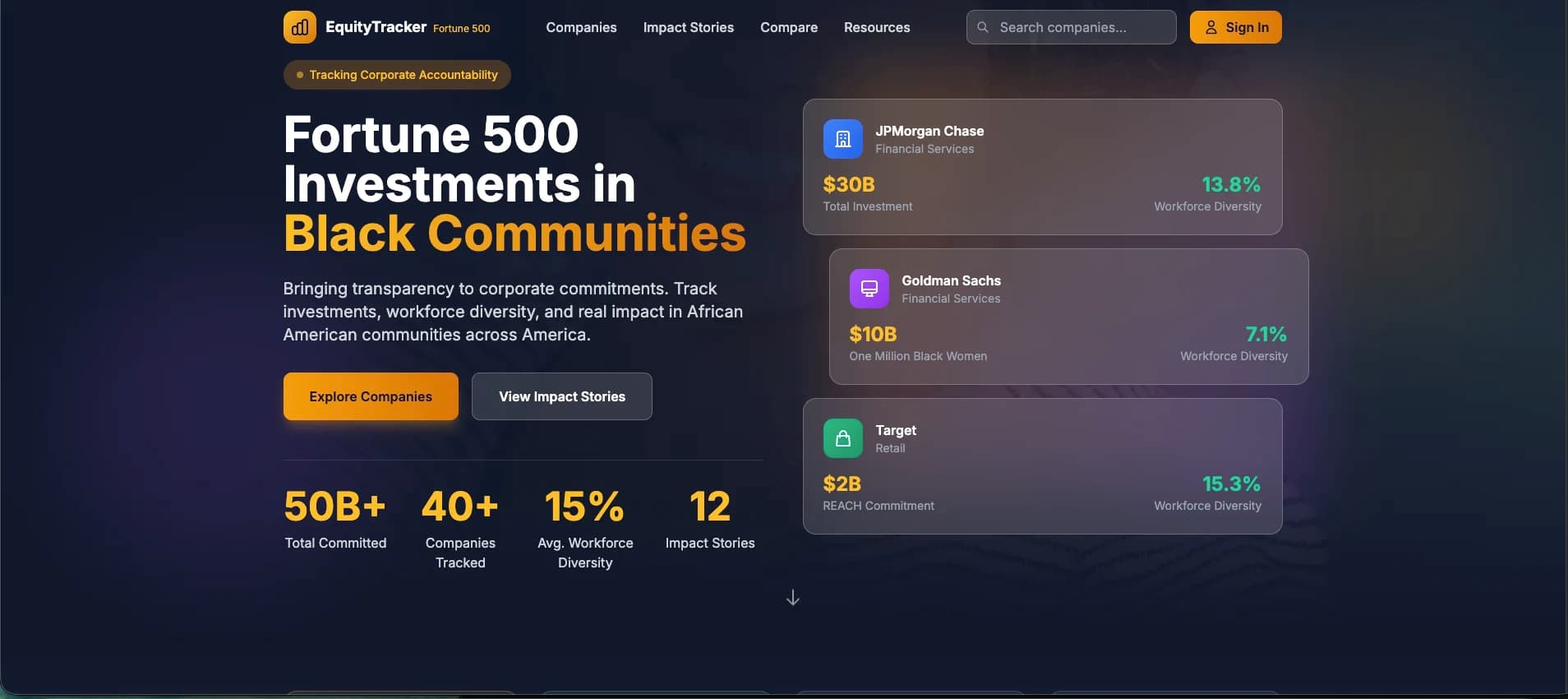Open Target's $2B REACH Commitment card
1568x699 pixels.
pos(1042,467)
